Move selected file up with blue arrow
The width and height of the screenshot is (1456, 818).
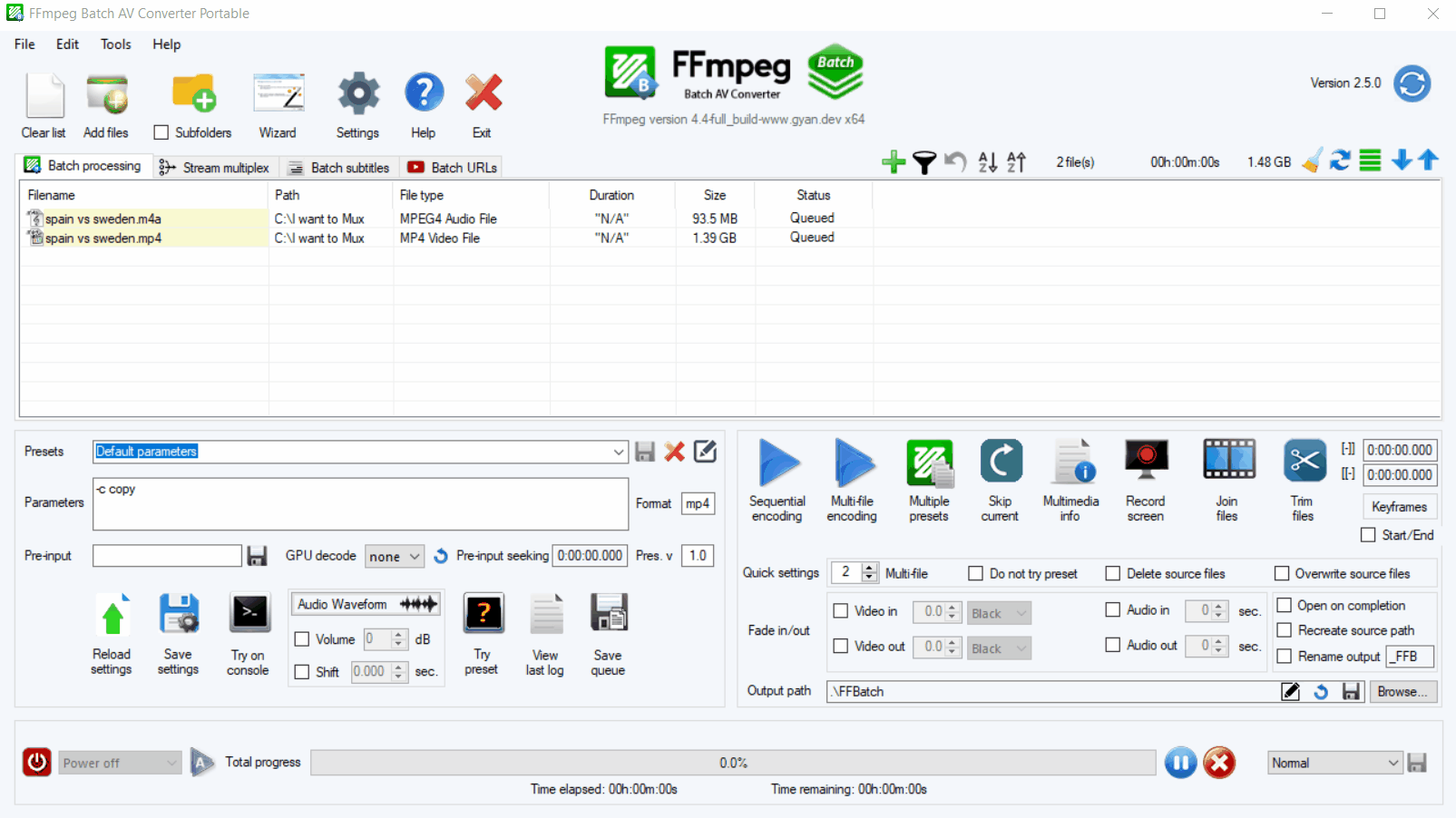(1429, 161)
